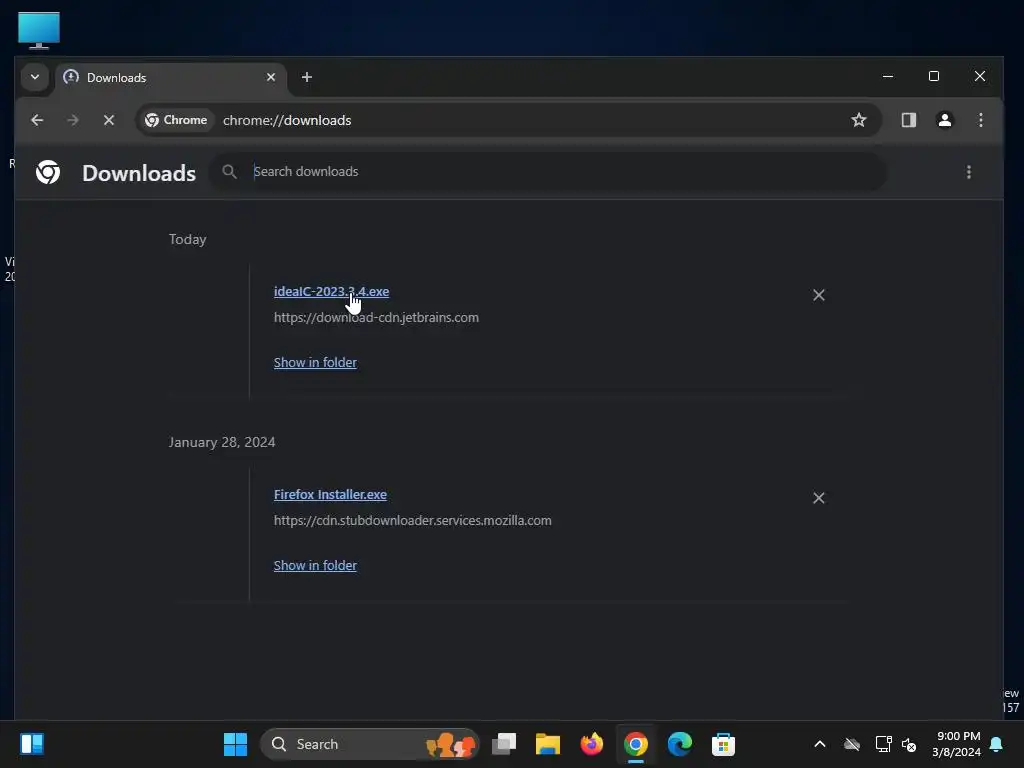Open Task View on the taskbar

[504, 744]
